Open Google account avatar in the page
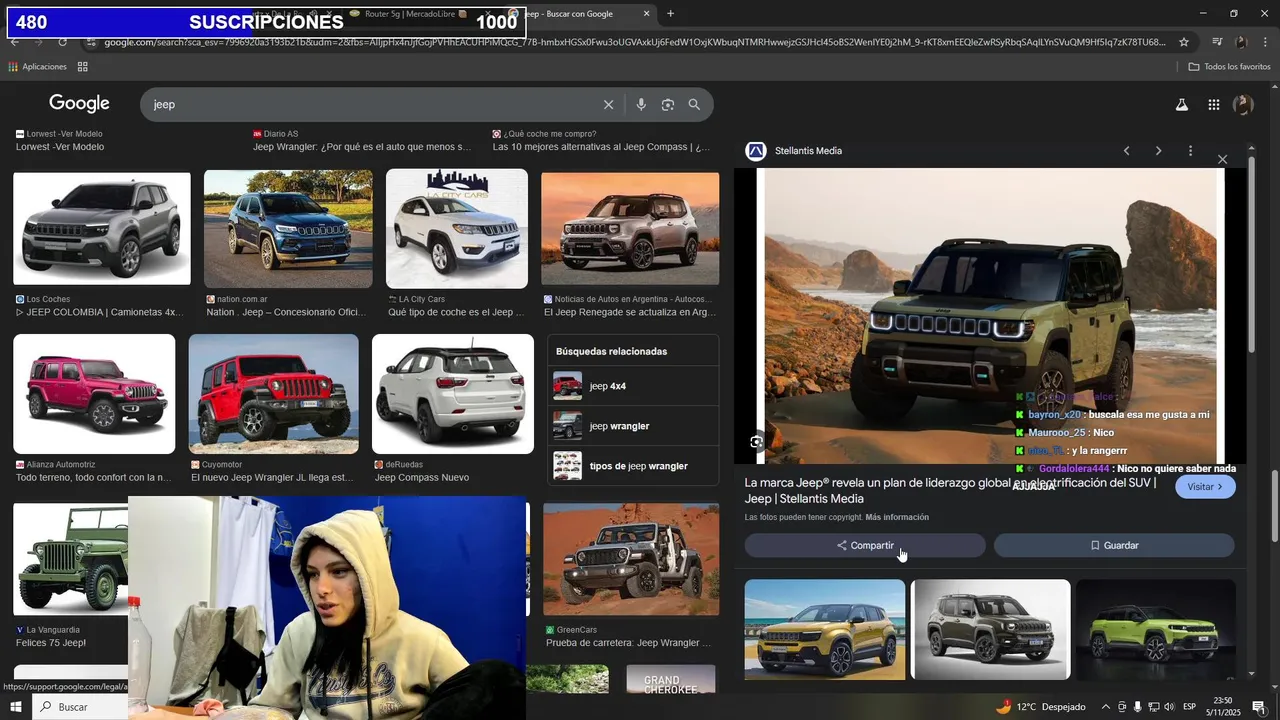 click(1243, 105)
